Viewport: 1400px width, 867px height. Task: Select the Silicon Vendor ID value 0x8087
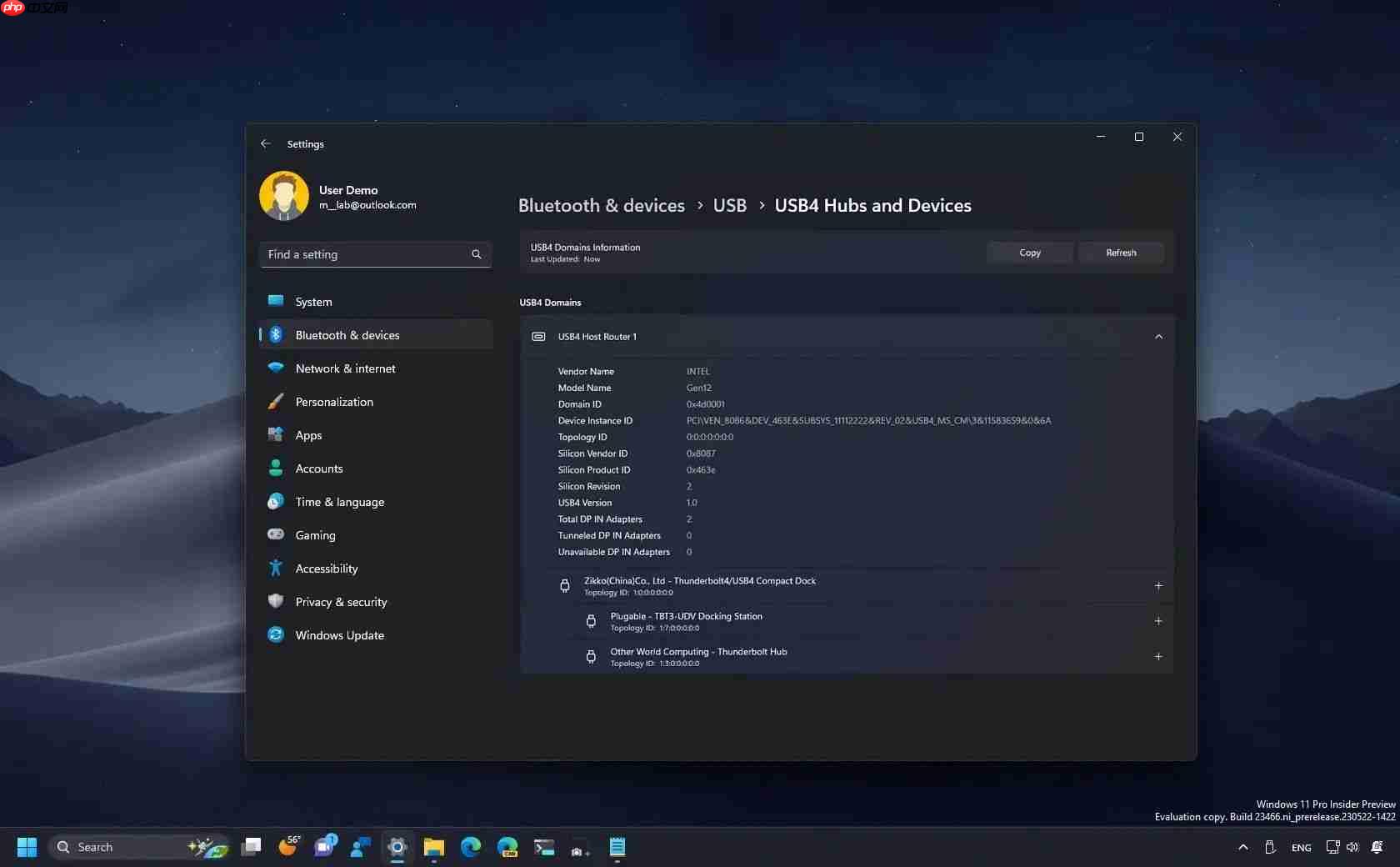click(701, 454)
